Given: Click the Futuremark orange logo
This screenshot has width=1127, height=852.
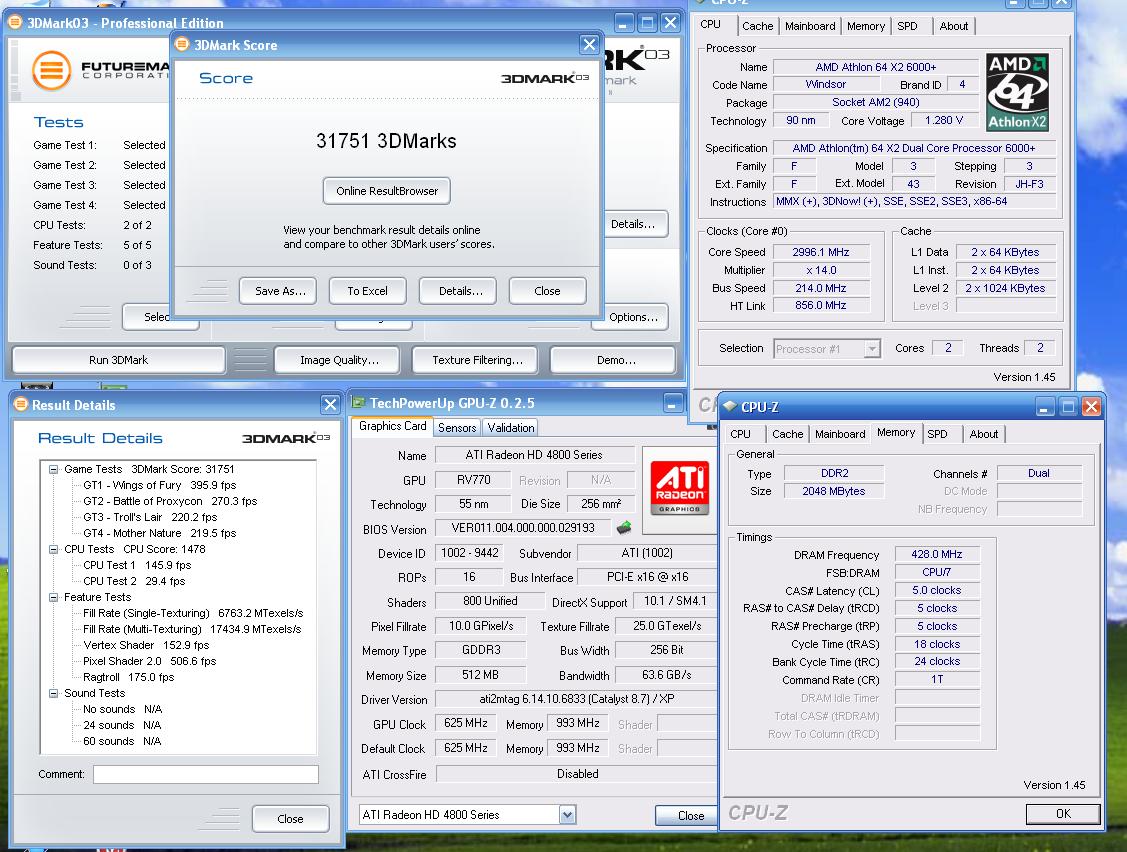Looking at the screenshot, I should [51, 70].
